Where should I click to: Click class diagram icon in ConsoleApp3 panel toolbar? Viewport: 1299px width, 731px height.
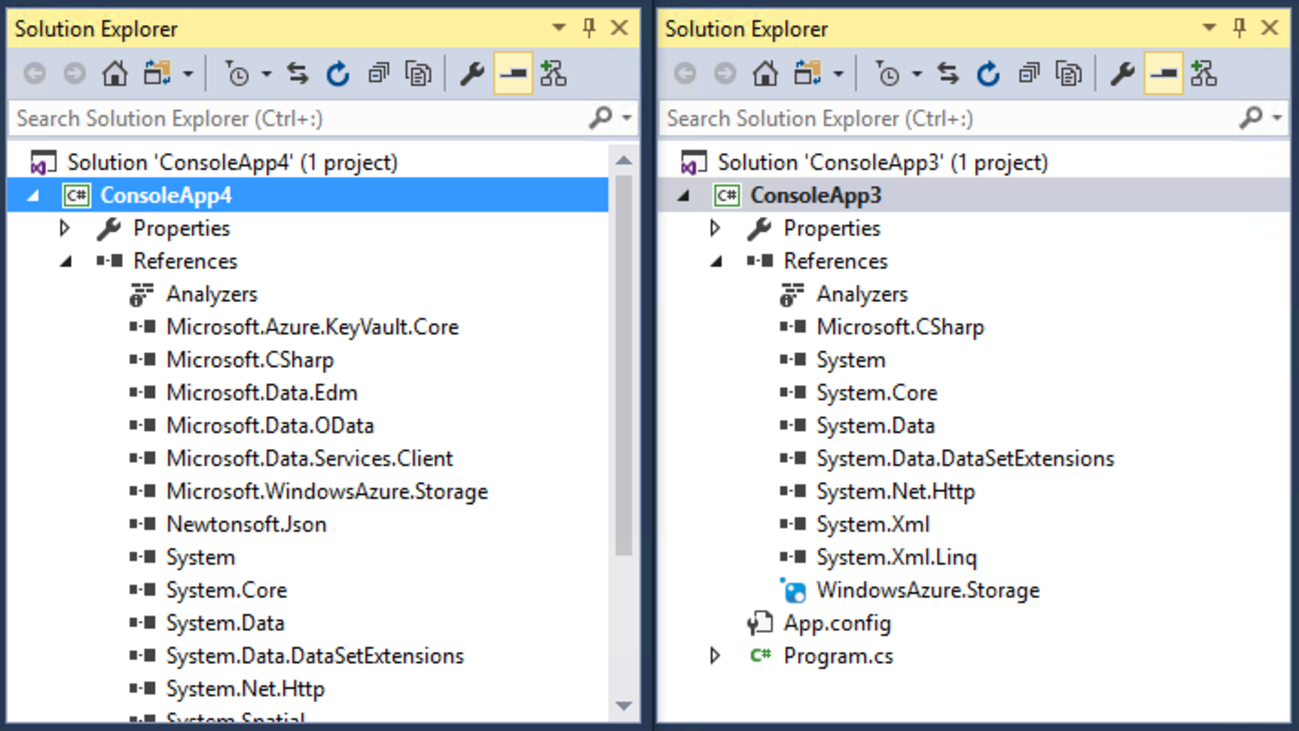tap(1203, 73)
